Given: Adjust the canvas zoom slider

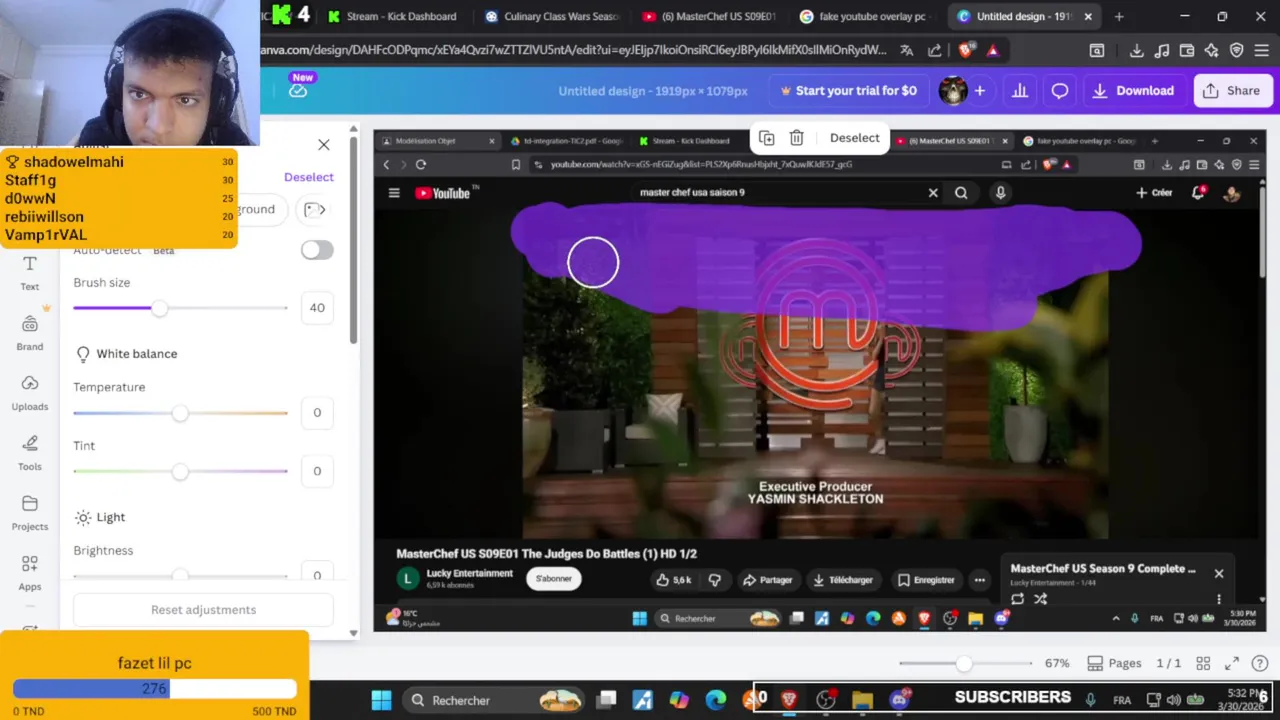Looking at the screenshot, I should [x=965, y=663].
